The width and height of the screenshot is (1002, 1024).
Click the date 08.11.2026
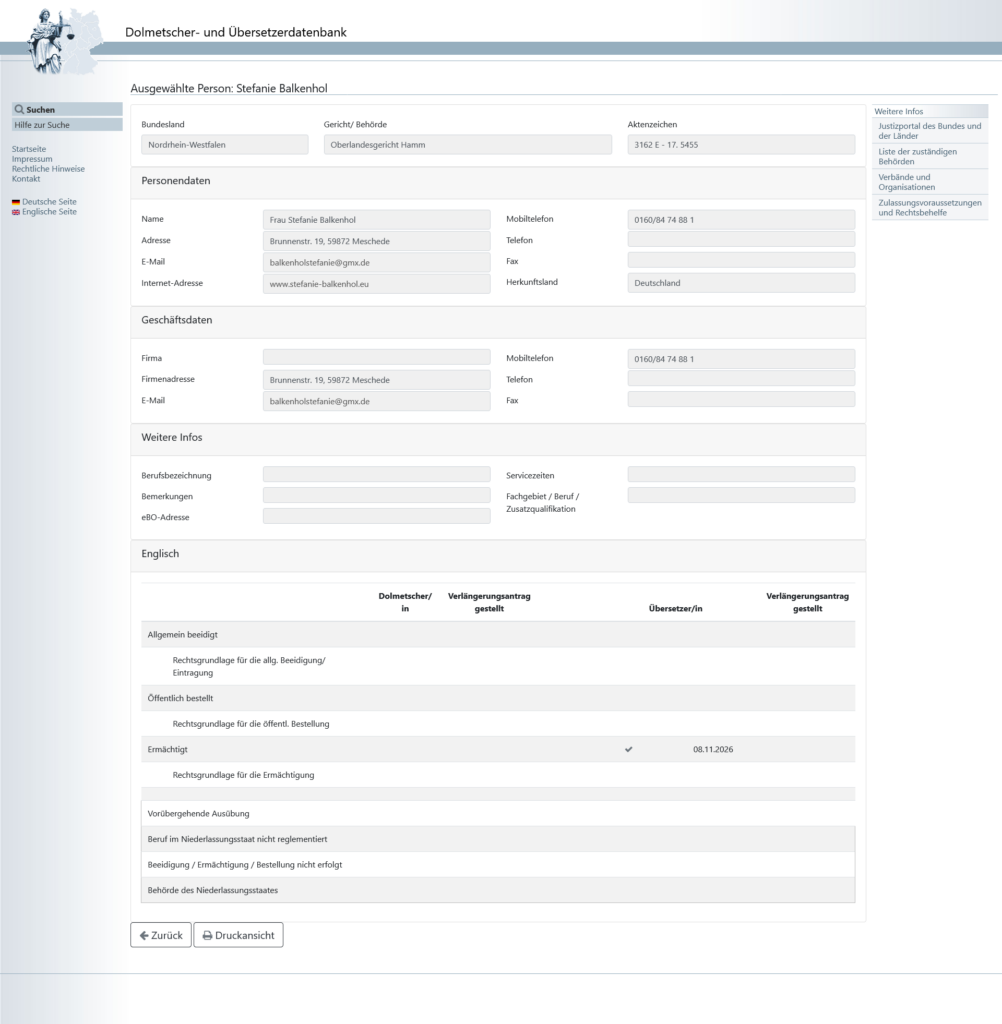tap(713, 749)
